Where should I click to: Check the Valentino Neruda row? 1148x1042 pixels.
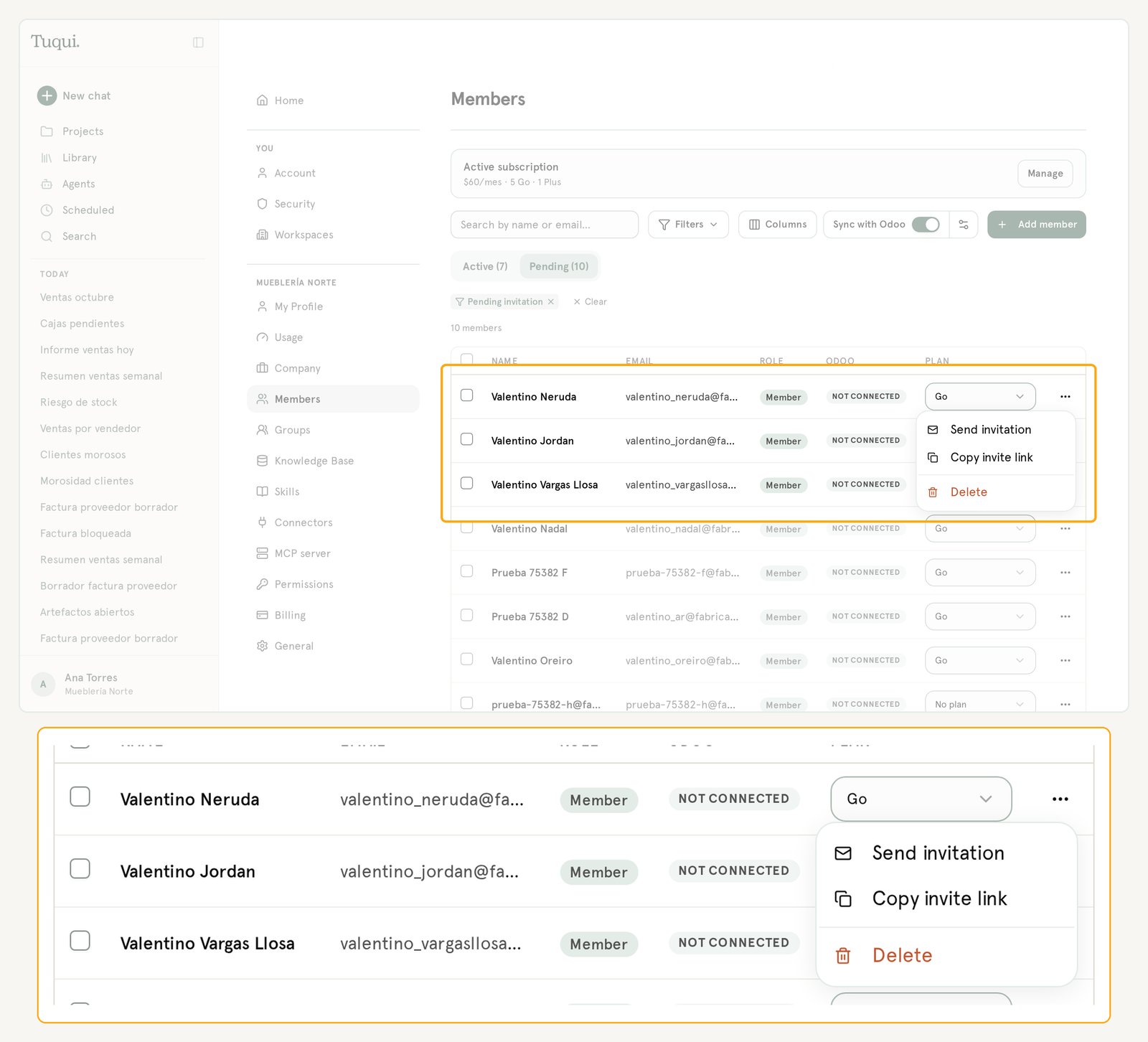coord(466,395)
